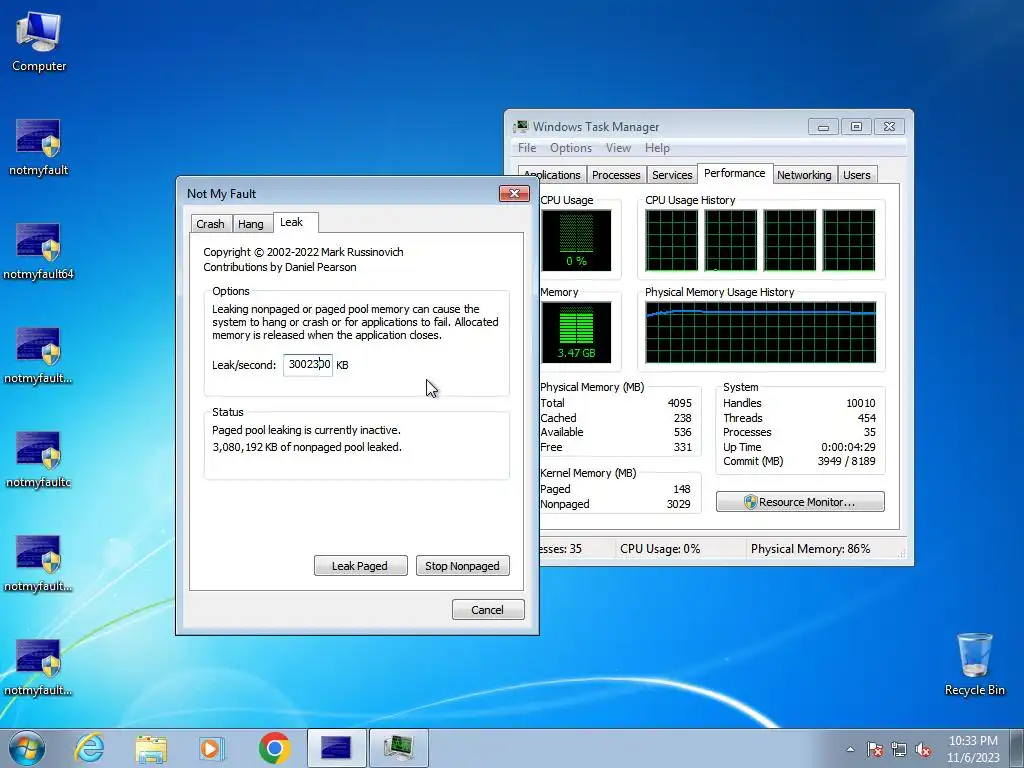Image resolution: width=1024 pixels, height=768 pixels.
Task: Select the Performance tab
Action: point(735,173)
